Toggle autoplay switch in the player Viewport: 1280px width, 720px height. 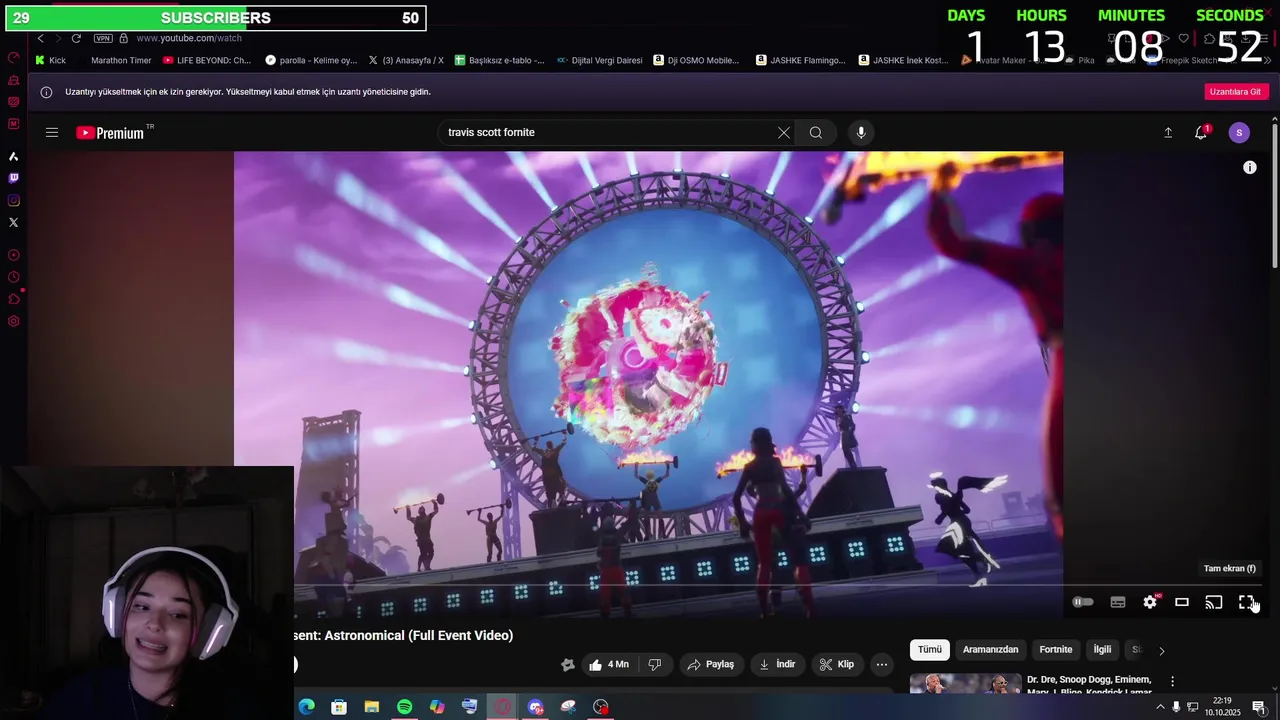tap(1083, 602)
